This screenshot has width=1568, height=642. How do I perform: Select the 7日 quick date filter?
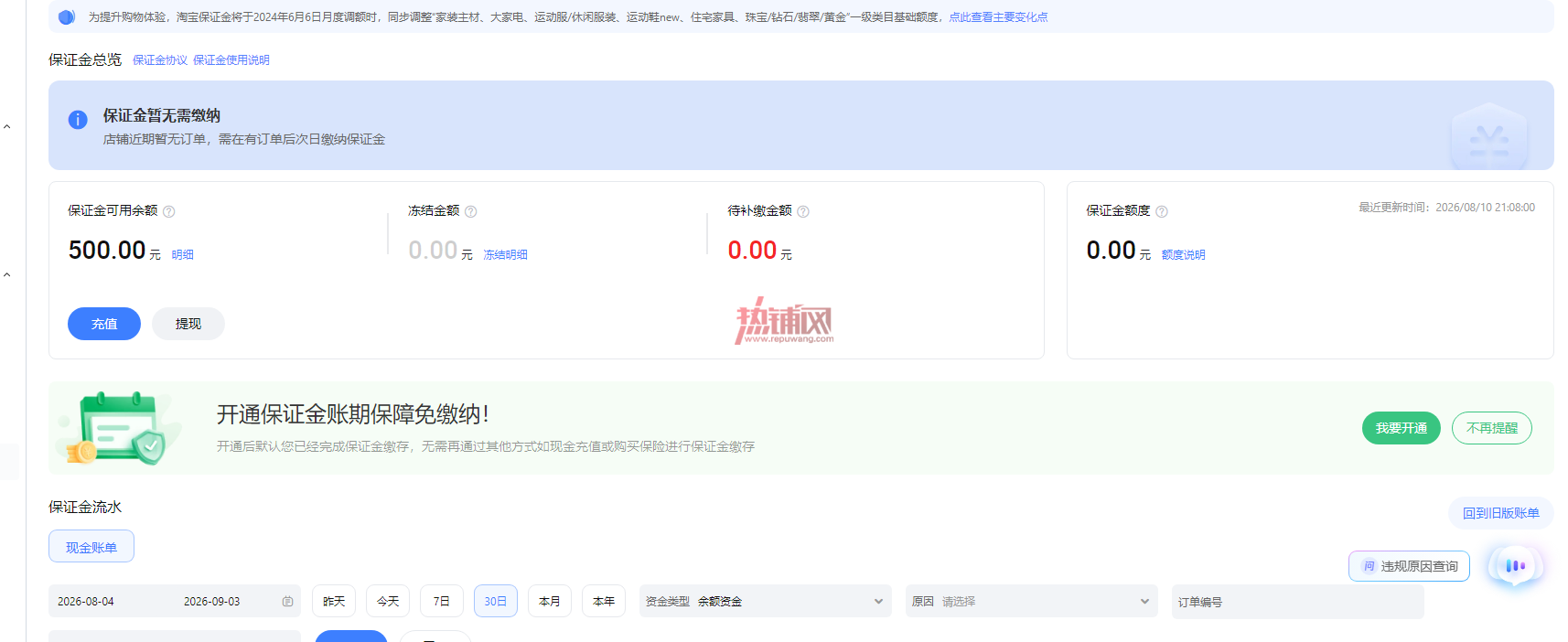pos(441,601)
